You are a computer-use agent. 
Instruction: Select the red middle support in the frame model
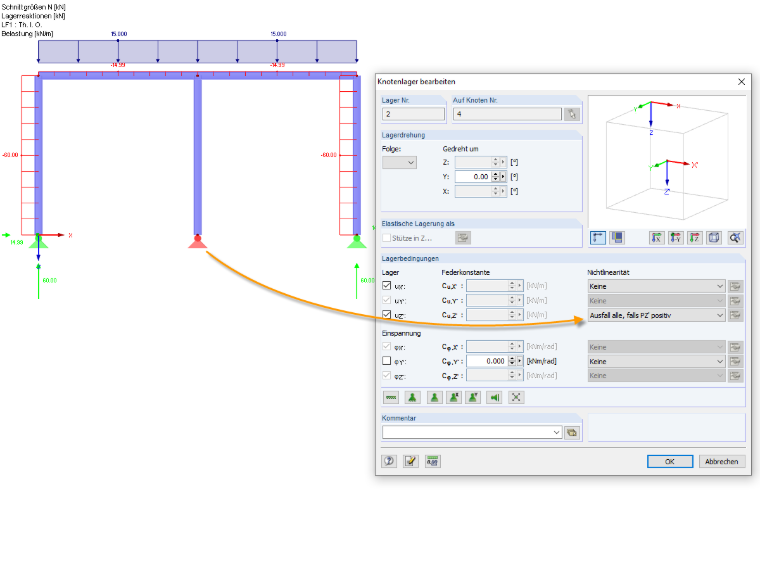(x=197, y=241)
